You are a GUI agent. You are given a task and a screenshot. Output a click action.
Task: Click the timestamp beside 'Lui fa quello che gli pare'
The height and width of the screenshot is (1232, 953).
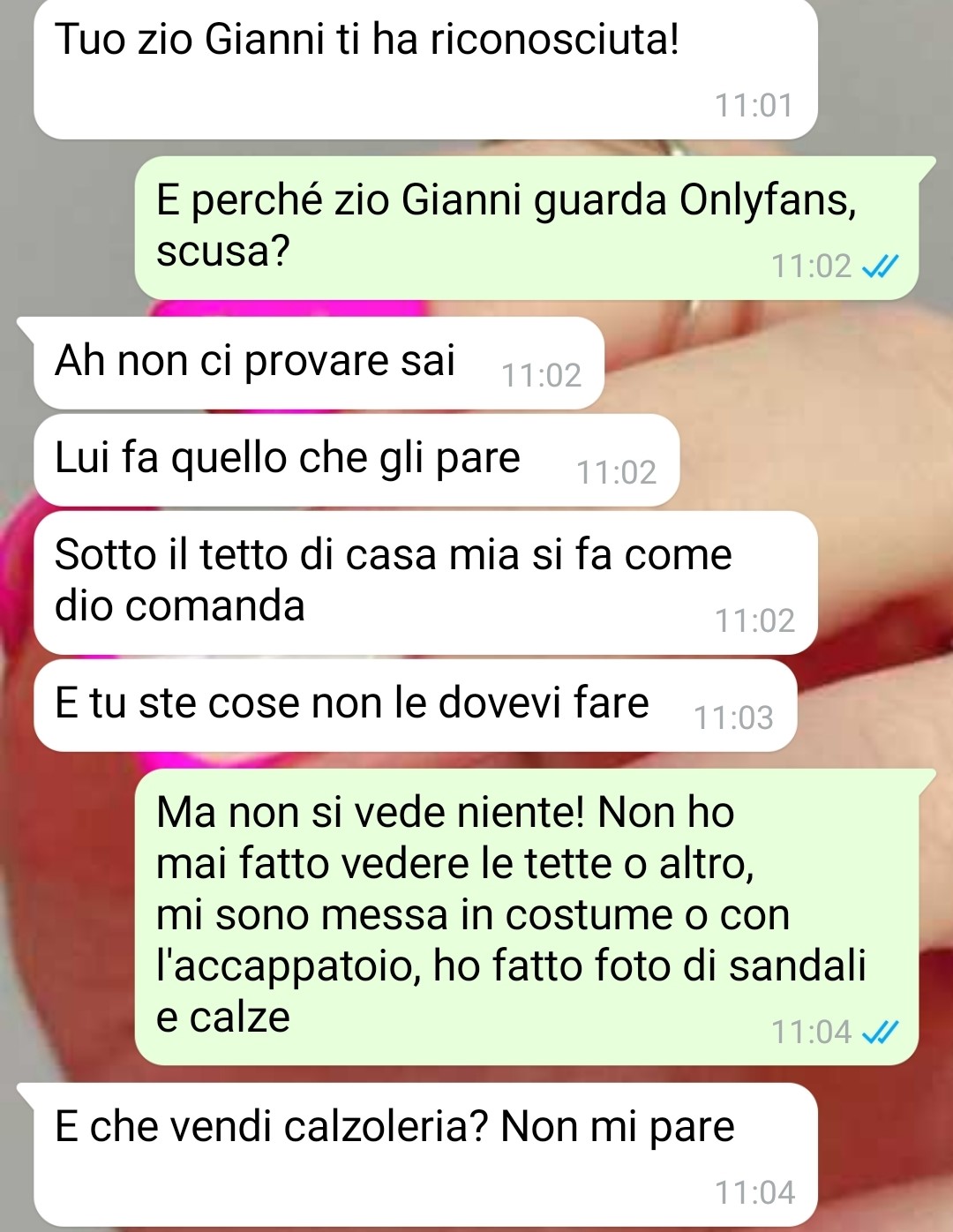[x=616, y=473]
